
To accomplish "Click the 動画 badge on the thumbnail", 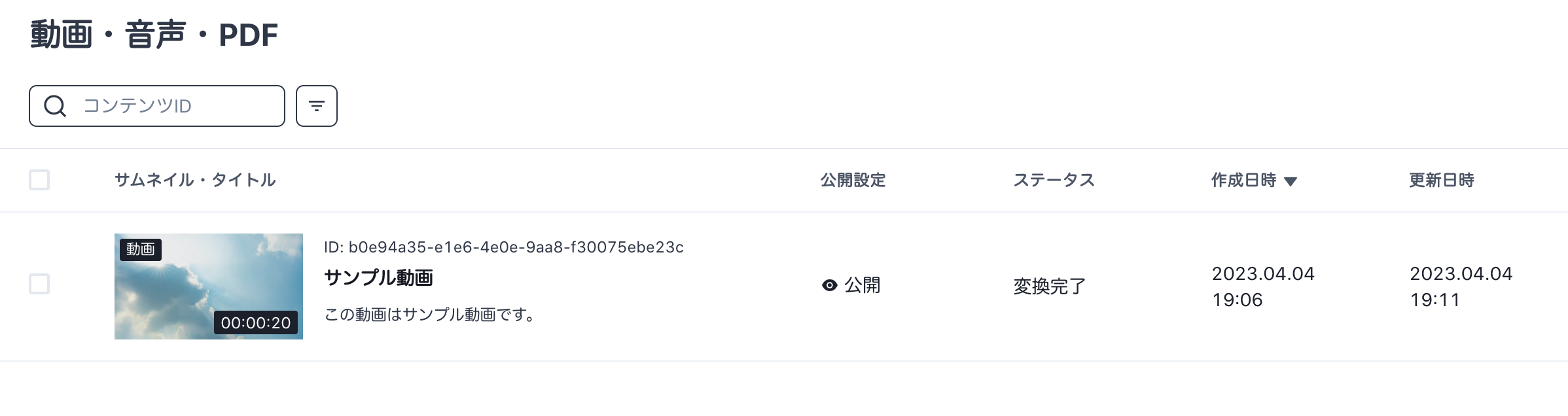I will pos(141,249).
